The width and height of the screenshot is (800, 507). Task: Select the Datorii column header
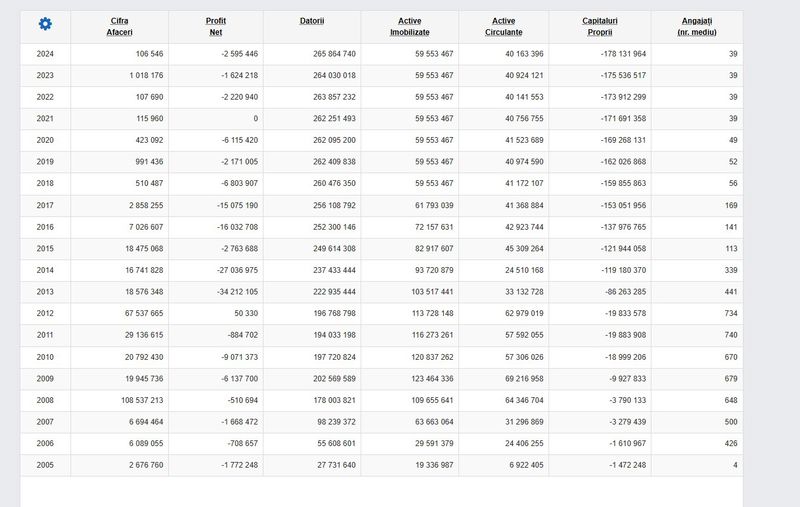click(x=312, y=21)
